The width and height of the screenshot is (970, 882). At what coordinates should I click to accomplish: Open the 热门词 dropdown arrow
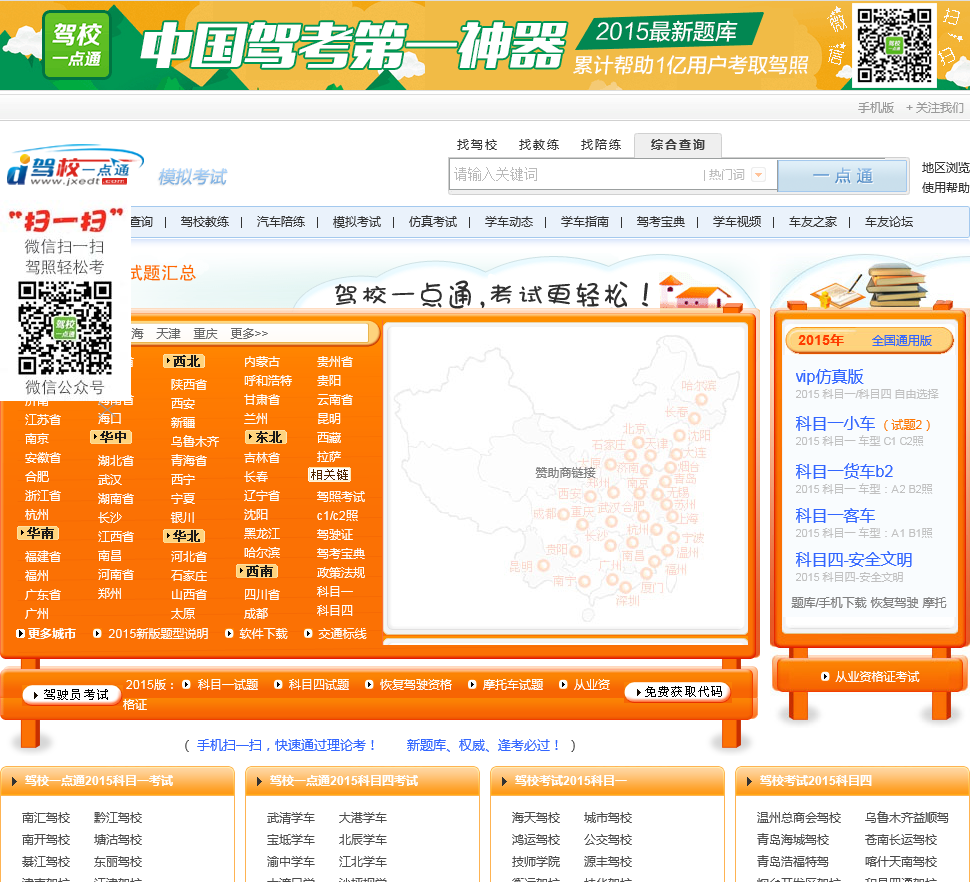(758, 175)
